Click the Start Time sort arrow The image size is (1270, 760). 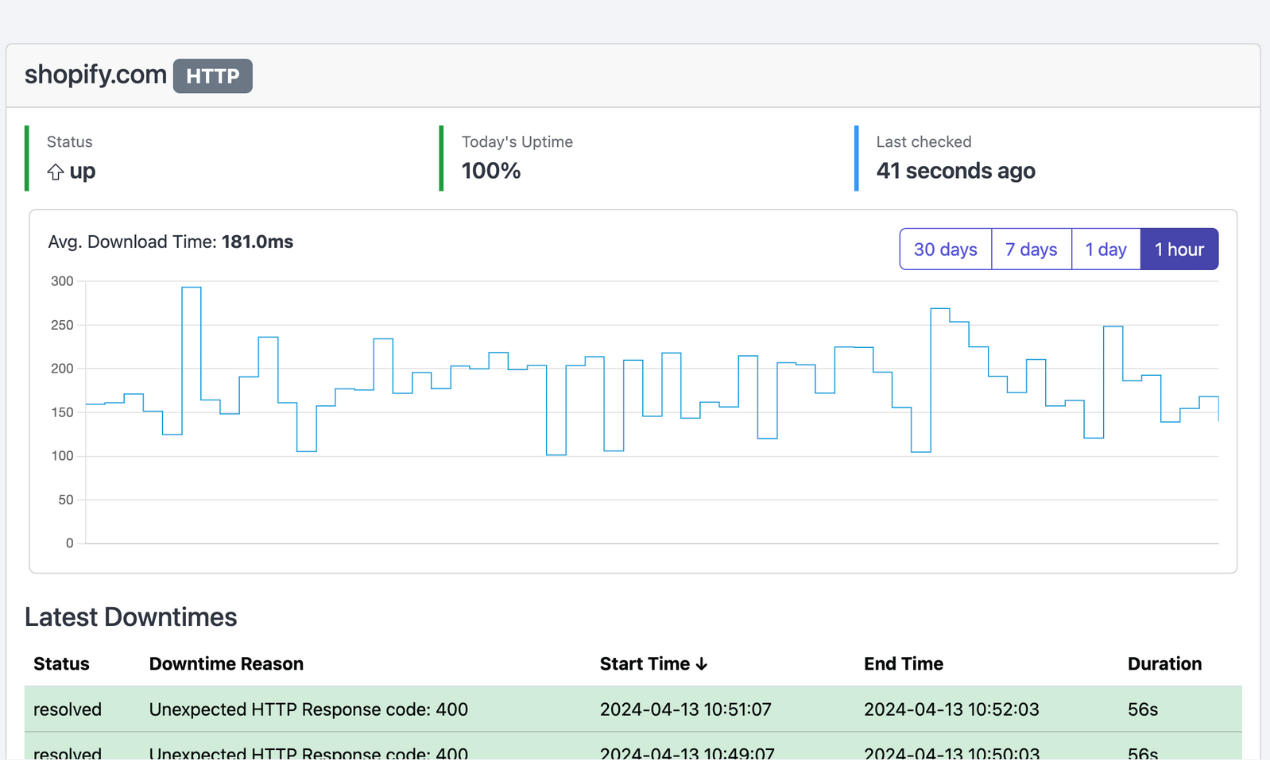[x=701, y=664]
